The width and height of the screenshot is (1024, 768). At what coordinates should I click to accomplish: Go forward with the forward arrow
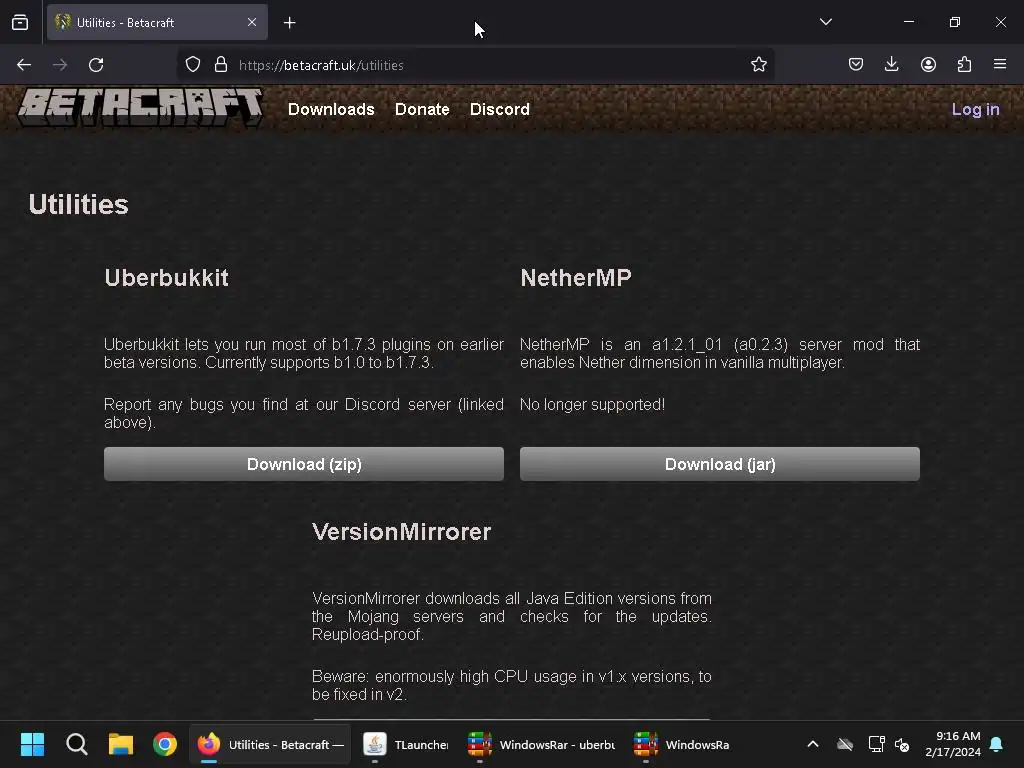click(x=60, y=65)
